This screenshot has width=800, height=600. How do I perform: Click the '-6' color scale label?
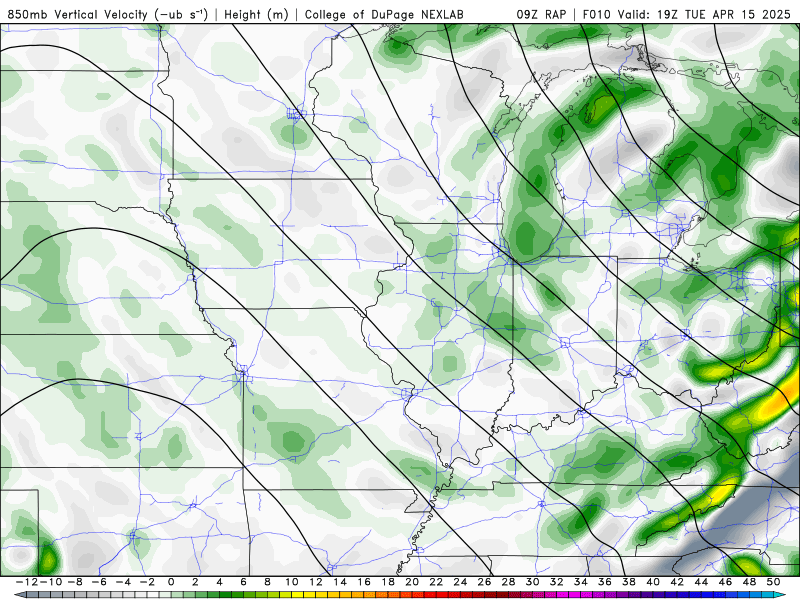(98, 582)
